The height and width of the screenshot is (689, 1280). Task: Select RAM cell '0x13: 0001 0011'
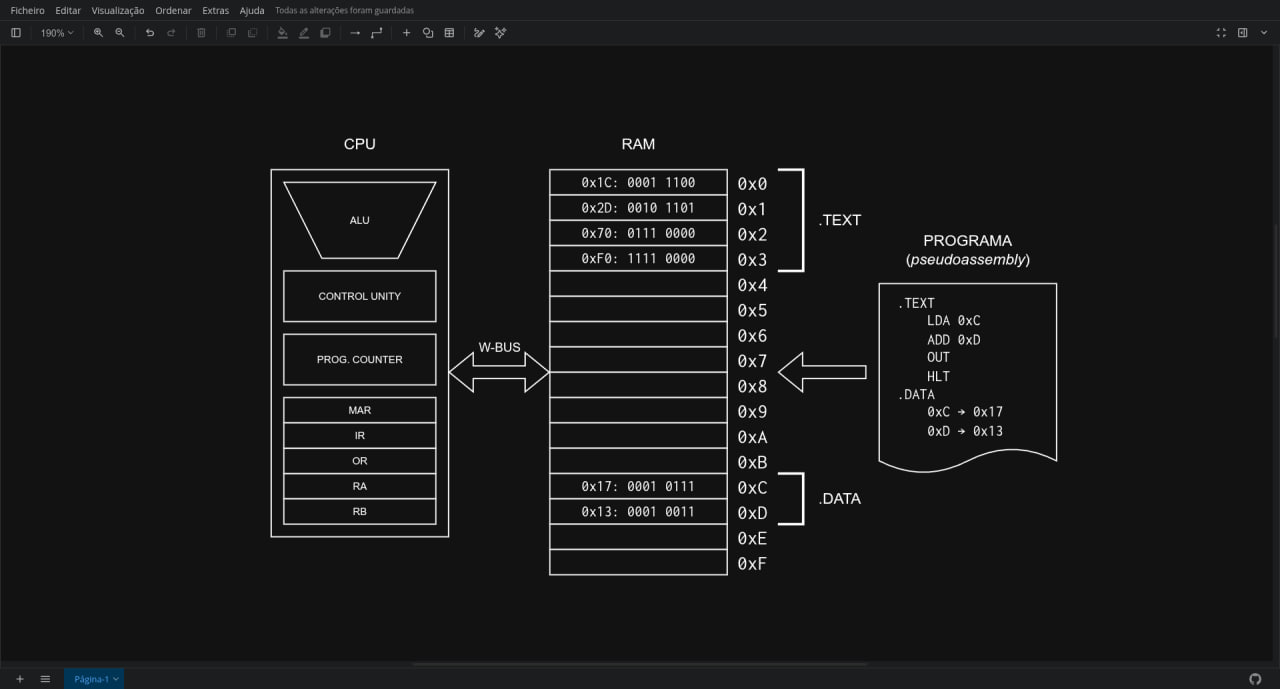point(638,511)
